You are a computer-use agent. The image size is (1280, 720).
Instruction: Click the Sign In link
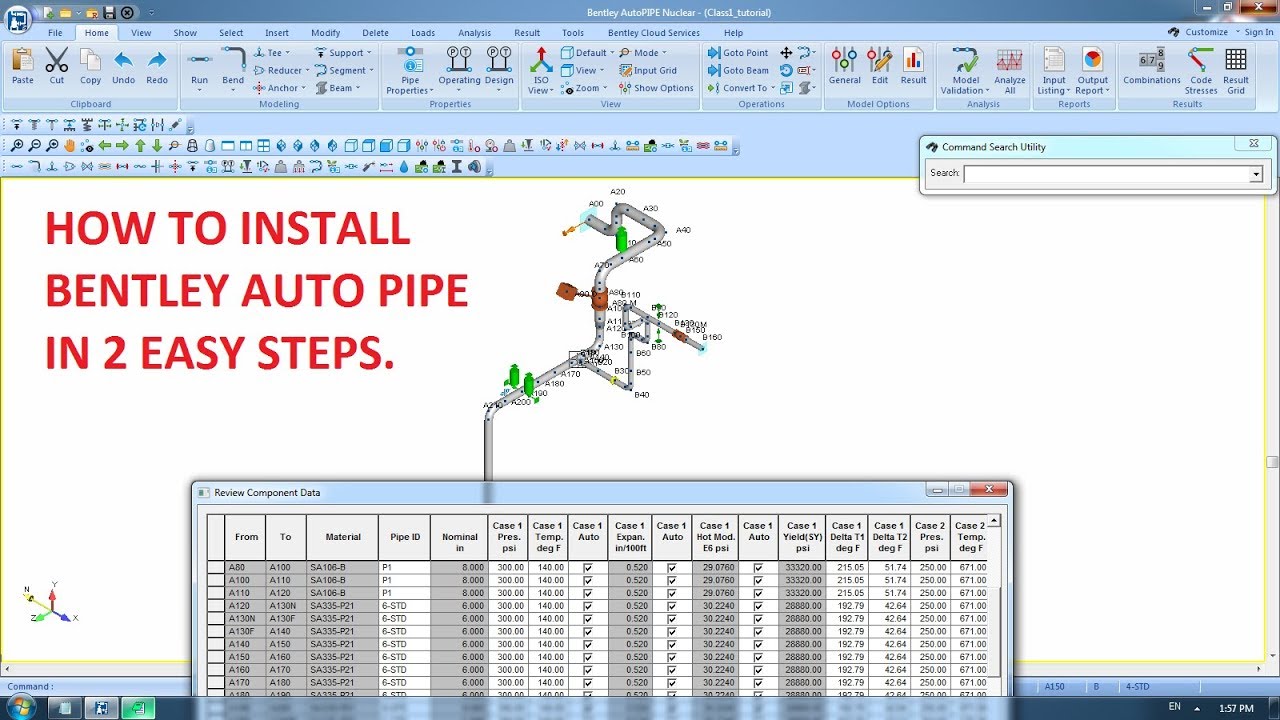pyautogui.click(x=1259, y=32)
